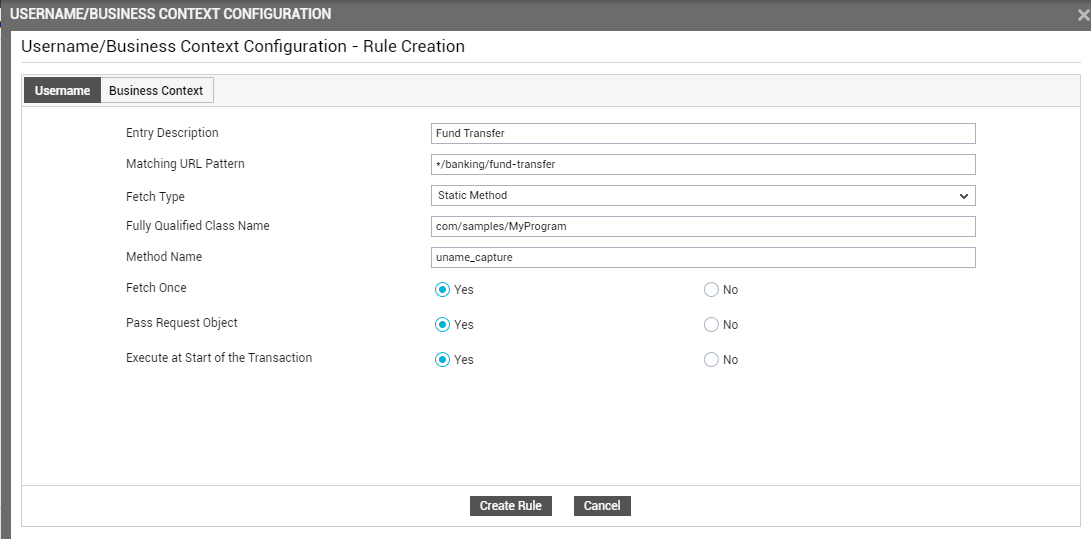Click the Cancel button
This screenshot has width=1091, height=539.
coord(602,506)
